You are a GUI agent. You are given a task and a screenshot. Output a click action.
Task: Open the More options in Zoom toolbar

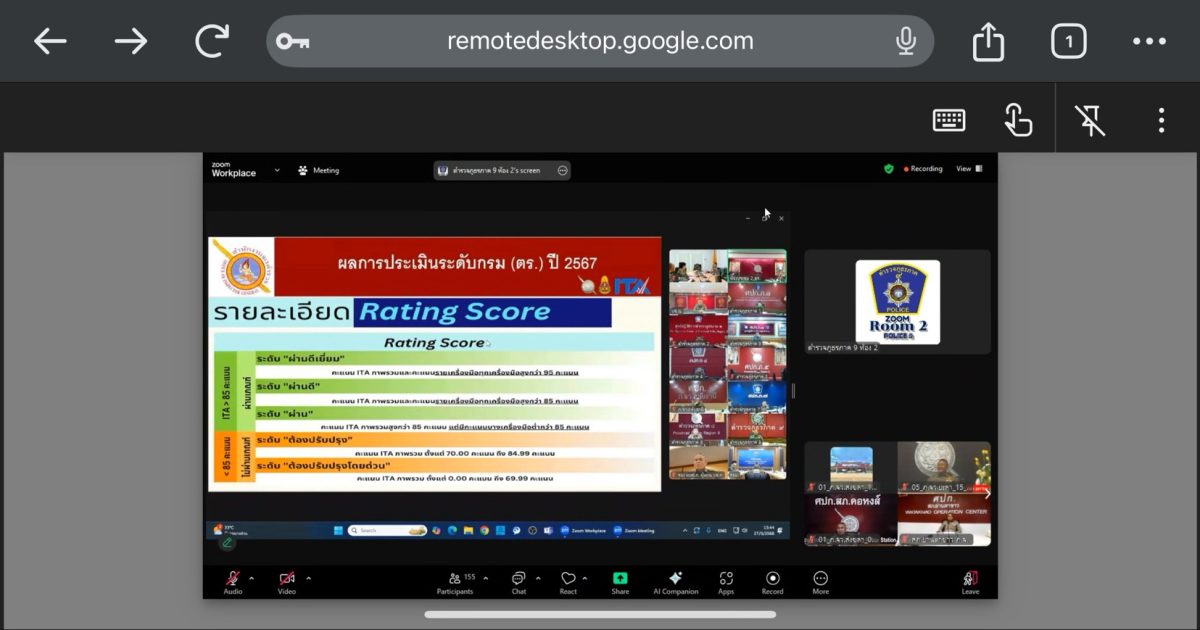coord(820,579)
